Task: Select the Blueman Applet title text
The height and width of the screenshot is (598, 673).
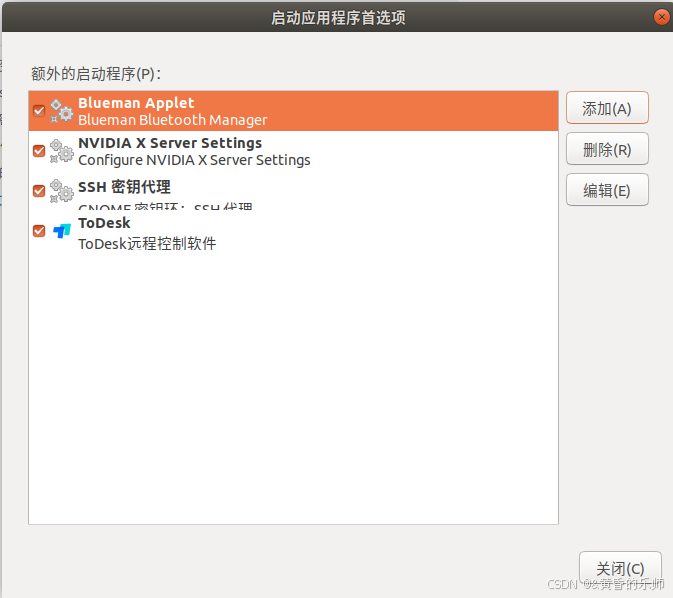Action: [136, 103]
